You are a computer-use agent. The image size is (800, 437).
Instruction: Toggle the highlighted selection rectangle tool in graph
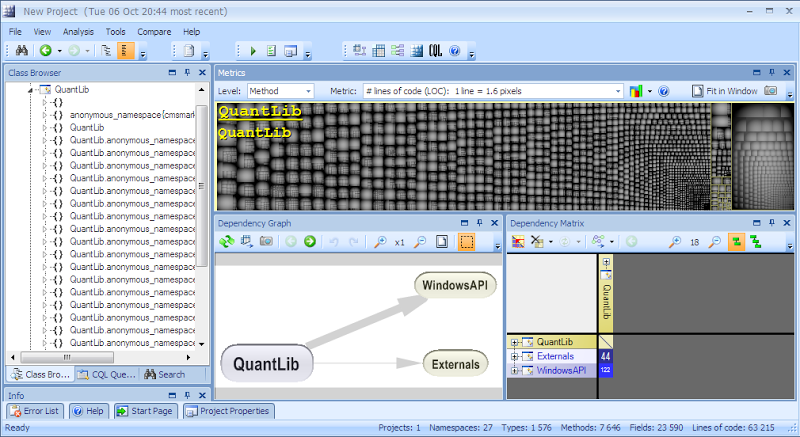[x=466, y=242]
